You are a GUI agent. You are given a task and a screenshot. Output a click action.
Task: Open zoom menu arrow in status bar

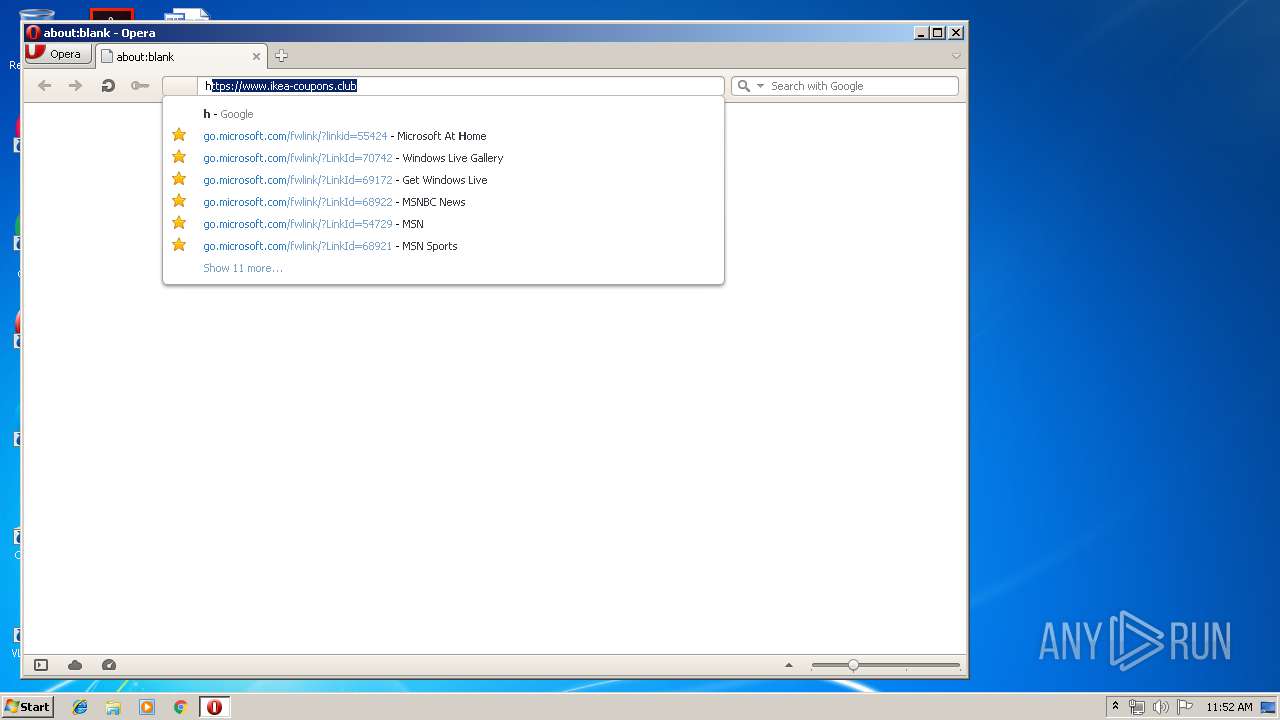click(789, 665)
